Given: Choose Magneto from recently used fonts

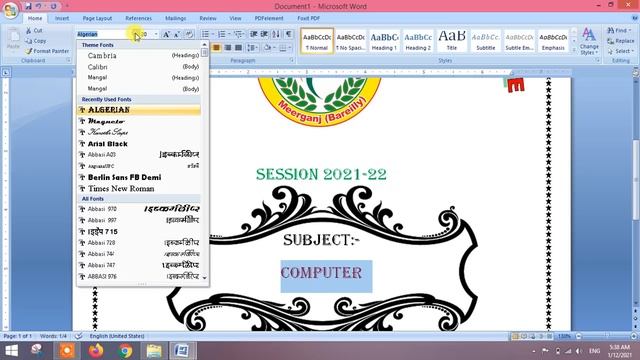Looking at the screenshot, I should click(x=139, y=121).
